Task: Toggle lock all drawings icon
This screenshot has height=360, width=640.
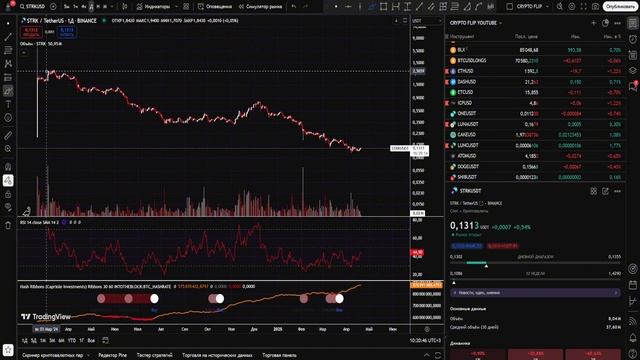Action: click(8, 194)
